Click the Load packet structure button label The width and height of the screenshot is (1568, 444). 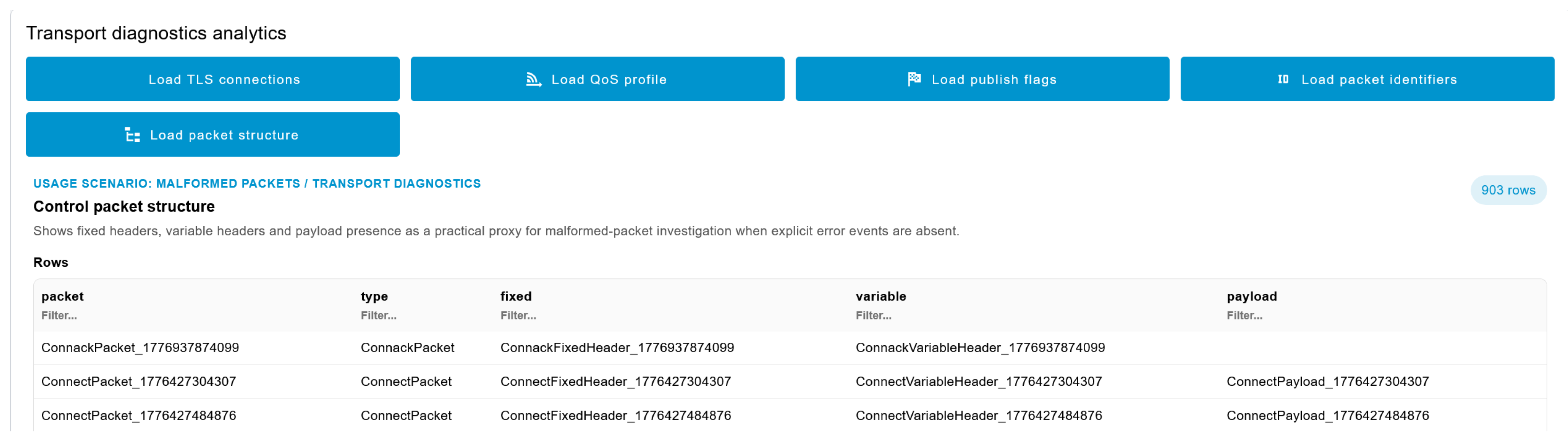[224, 135]
